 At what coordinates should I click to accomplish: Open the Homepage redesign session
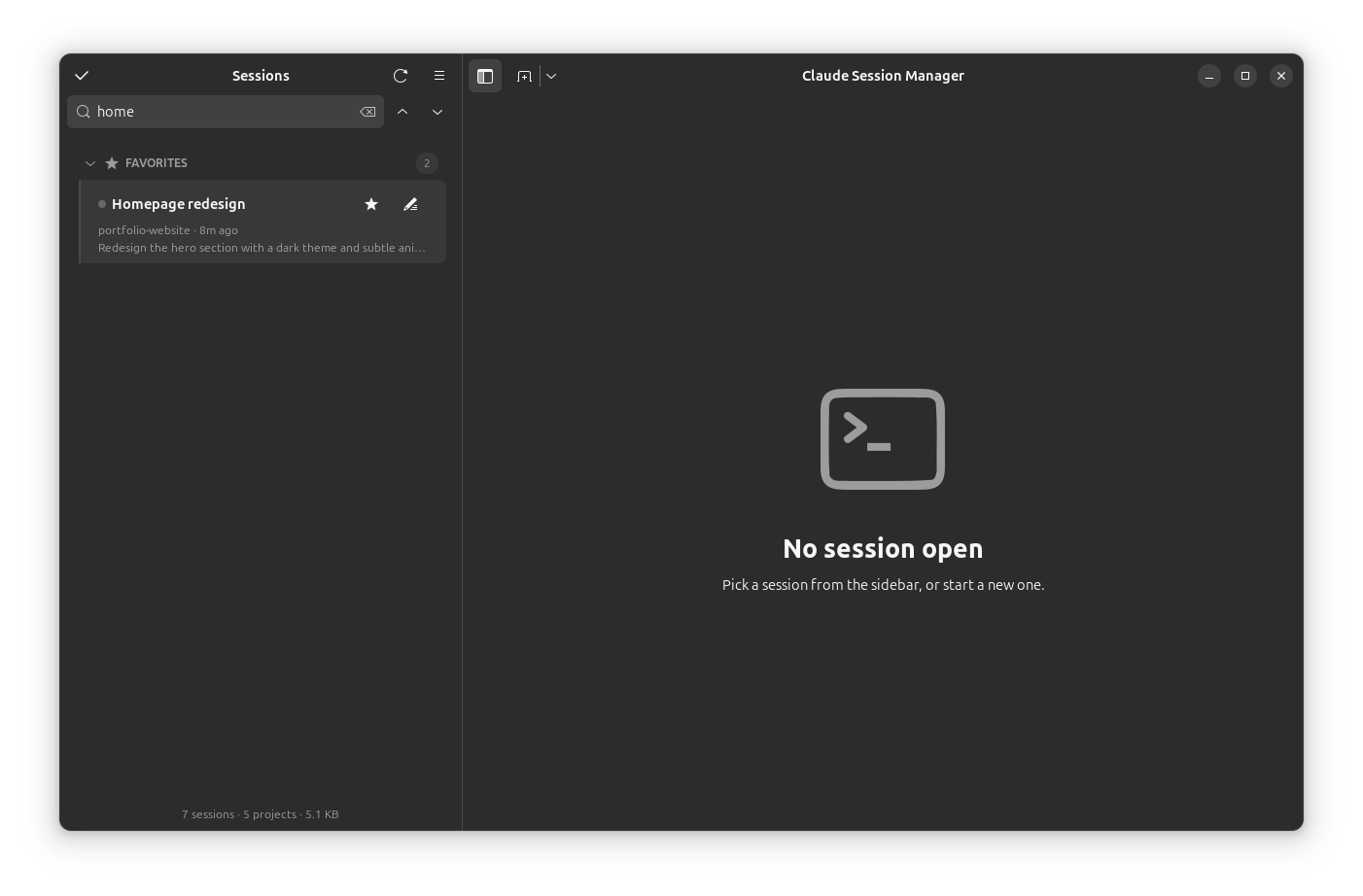(x=262, y=222)
